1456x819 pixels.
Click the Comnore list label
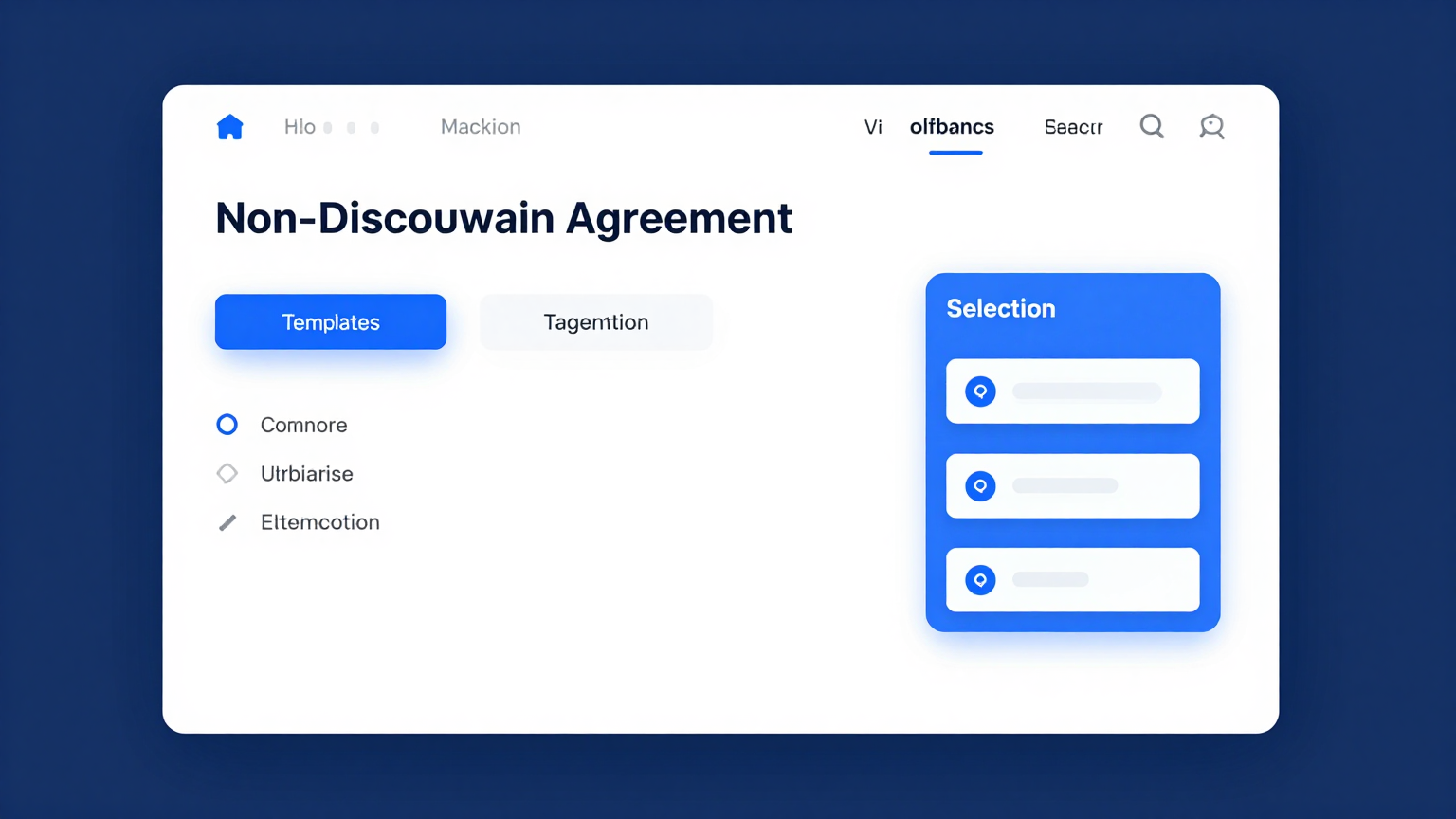click(x=304, y=425)
